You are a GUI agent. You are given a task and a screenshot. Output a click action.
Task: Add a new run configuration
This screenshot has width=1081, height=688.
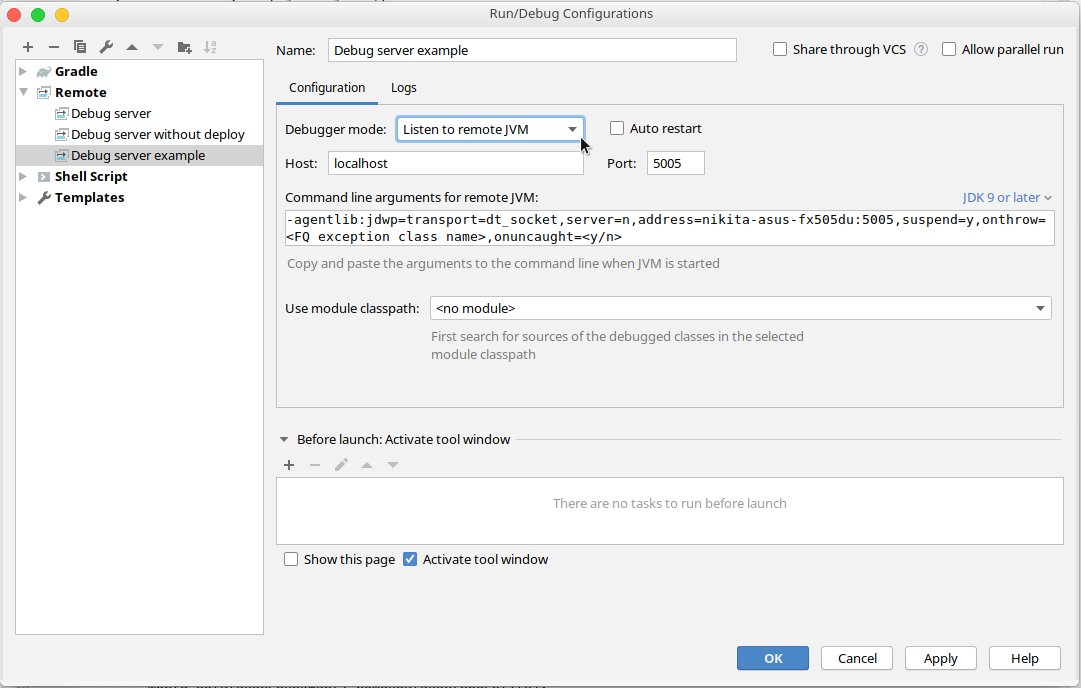point(27,46)
